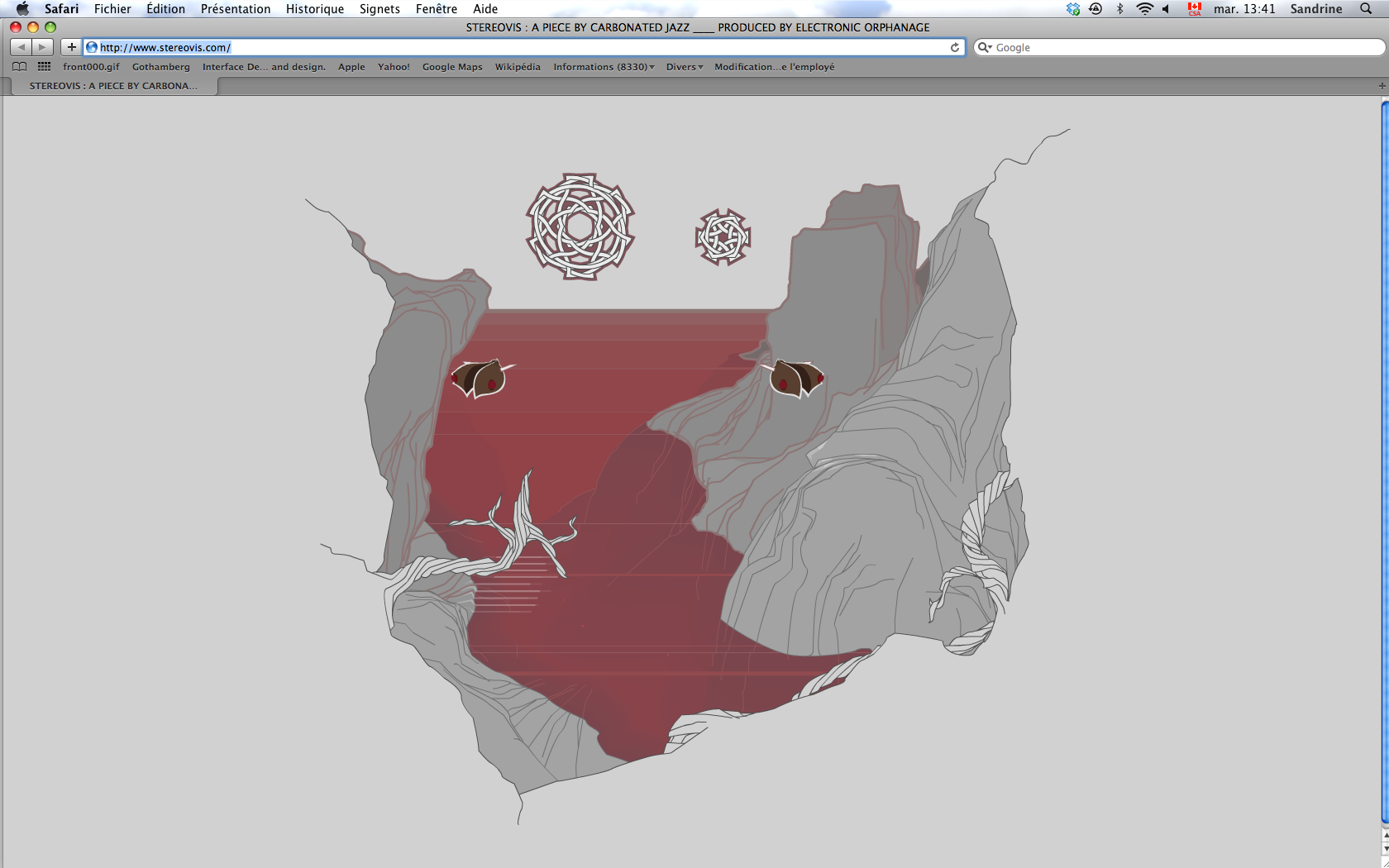
Task: Click the right brown eye shape
Action: 795,379
